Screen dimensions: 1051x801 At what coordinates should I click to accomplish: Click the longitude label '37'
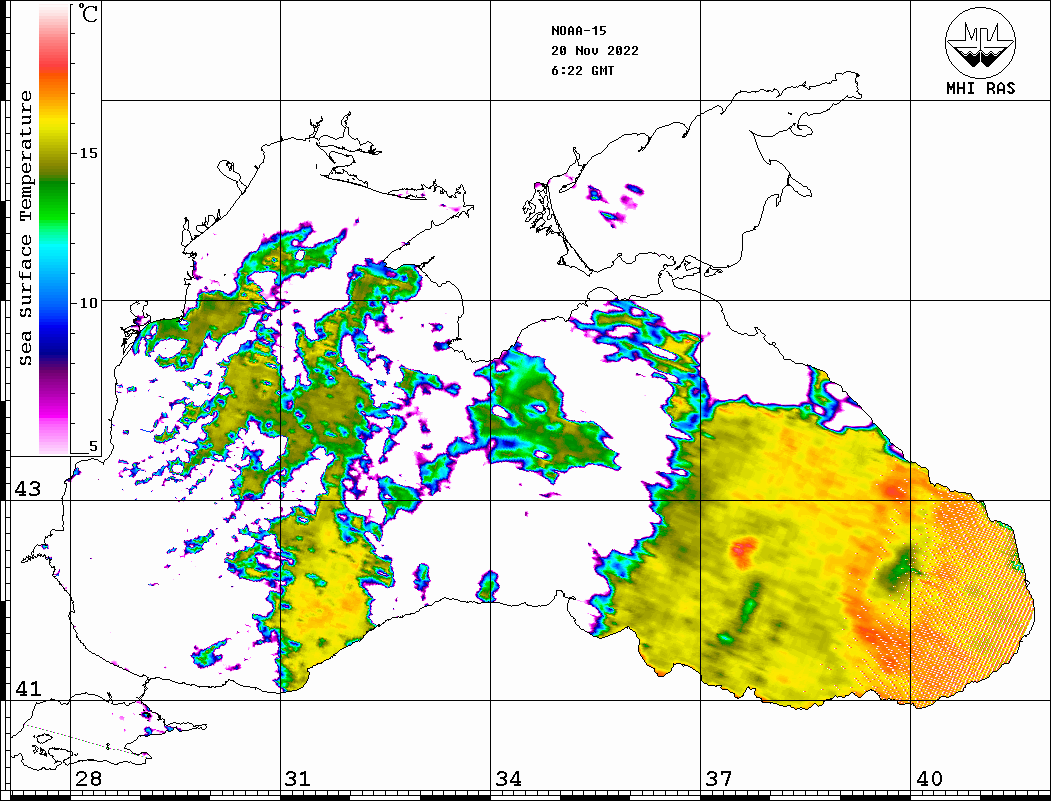point(719,779)
